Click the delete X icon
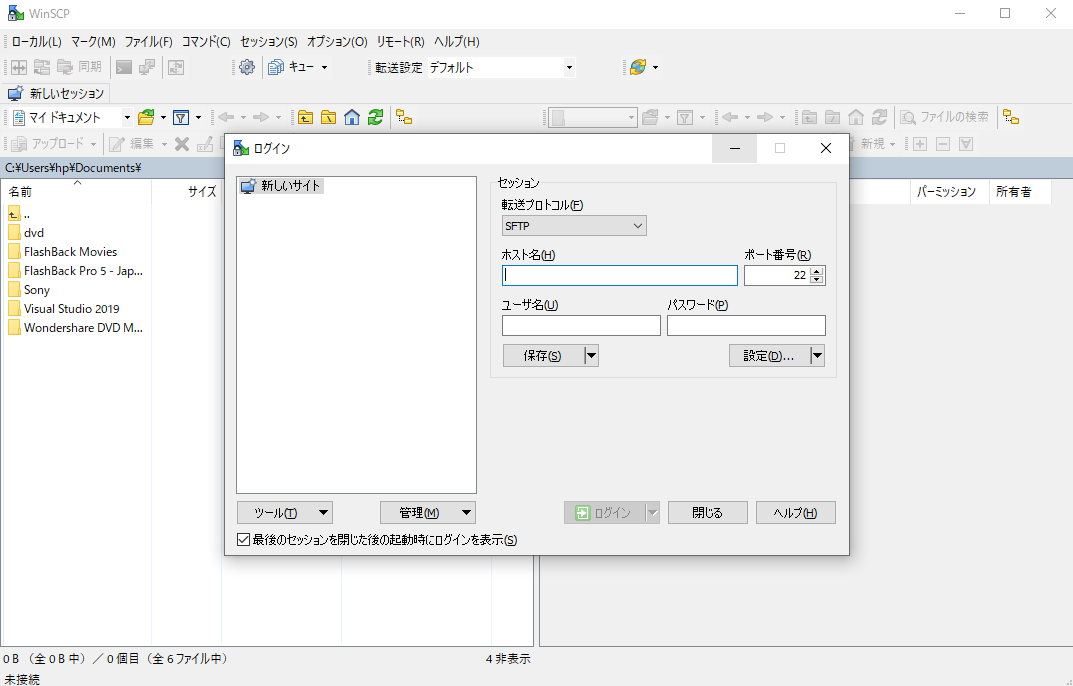Screen dimensions: 1073x686 [x=182, y=144]
